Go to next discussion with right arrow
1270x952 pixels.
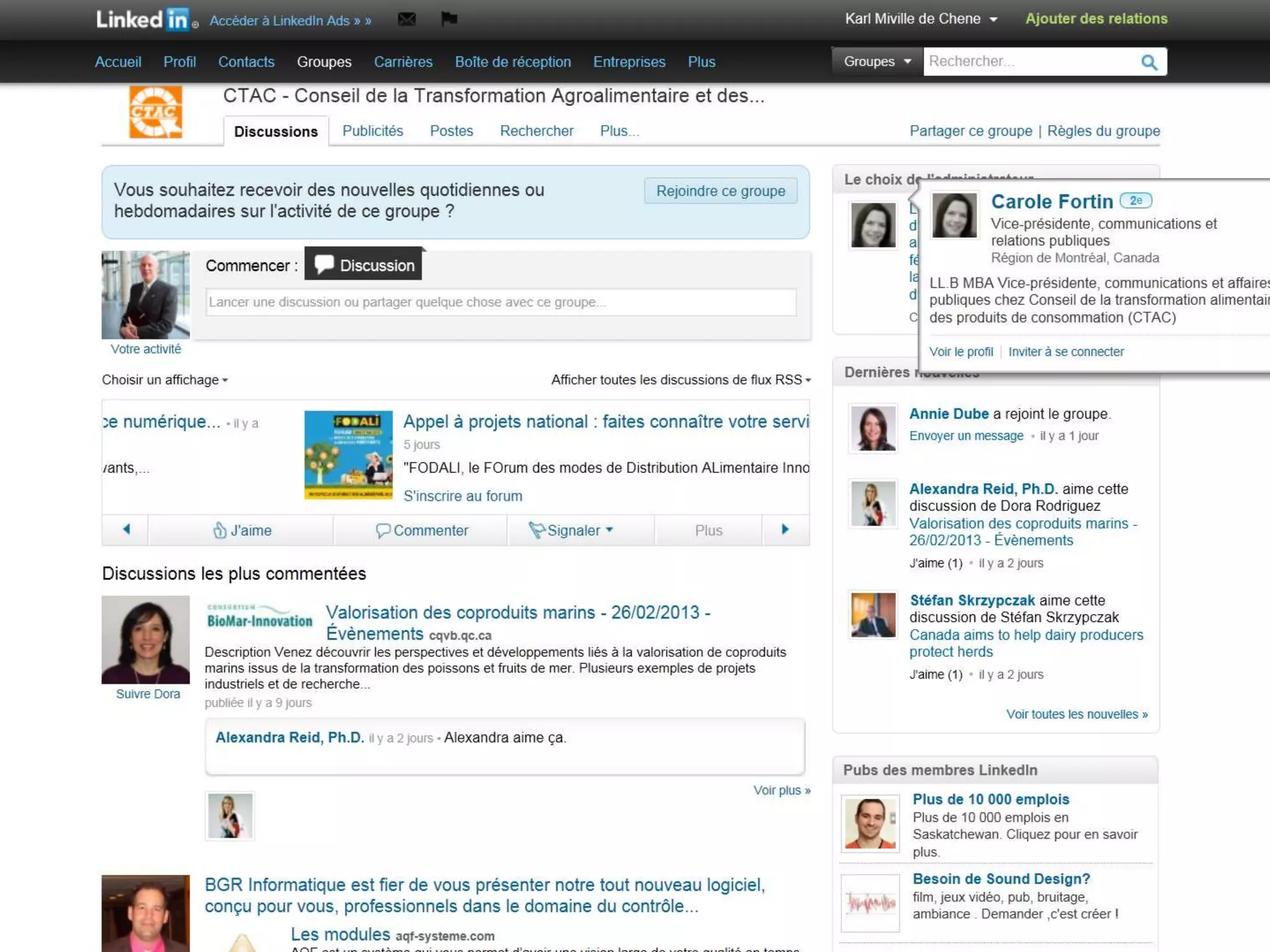pos(785,530)
